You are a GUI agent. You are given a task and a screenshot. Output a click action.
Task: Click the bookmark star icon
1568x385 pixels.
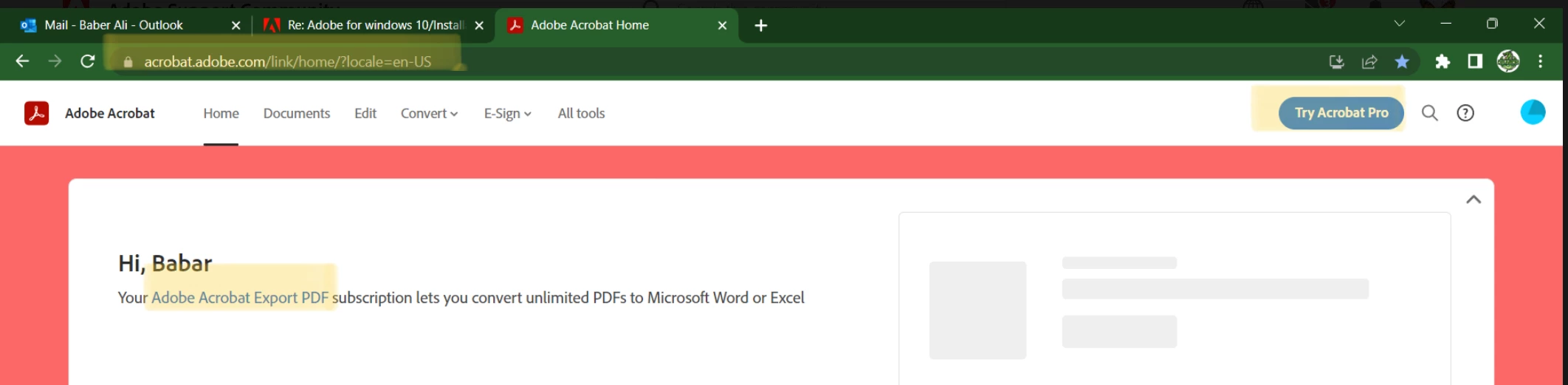[1402, 62]
